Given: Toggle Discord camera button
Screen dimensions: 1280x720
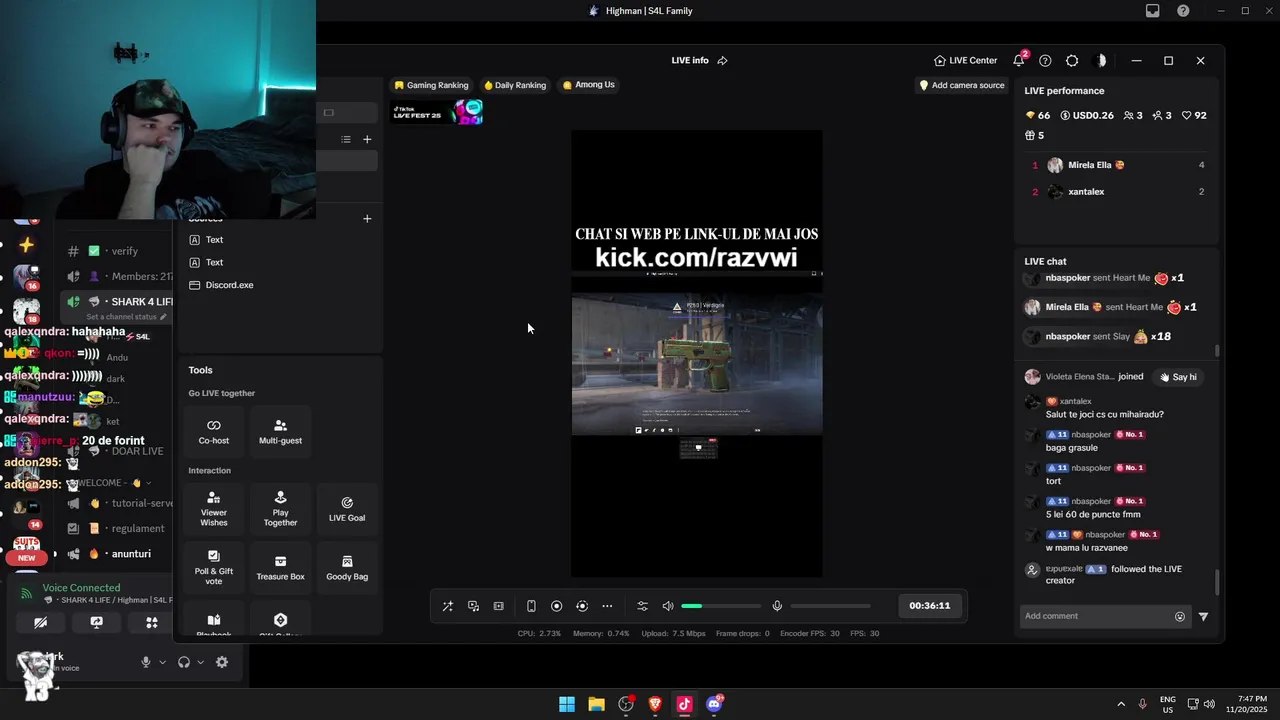Looking at the screenshot, I should click(41, 622).
